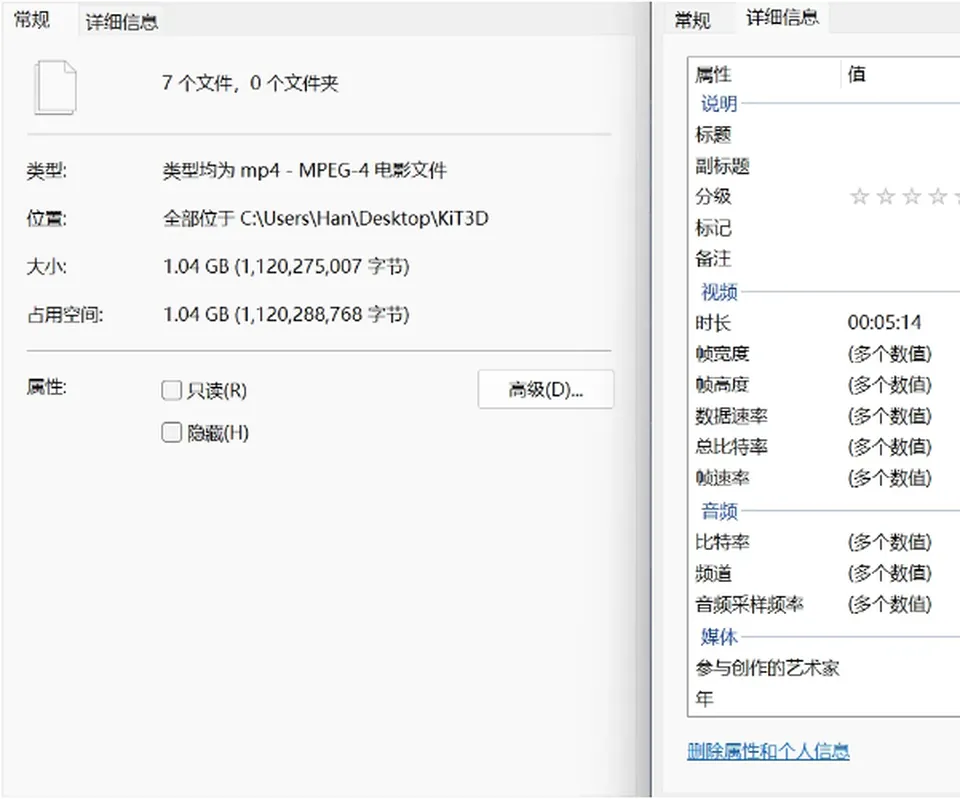Select the 数据速率 property row
This screenshot has width=960, height=799.
[x=825, y=416]
